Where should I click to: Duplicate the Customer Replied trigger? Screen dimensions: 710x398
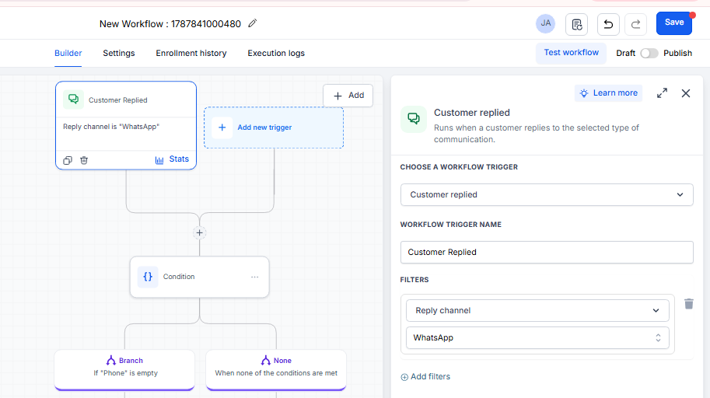click(67, 160)
